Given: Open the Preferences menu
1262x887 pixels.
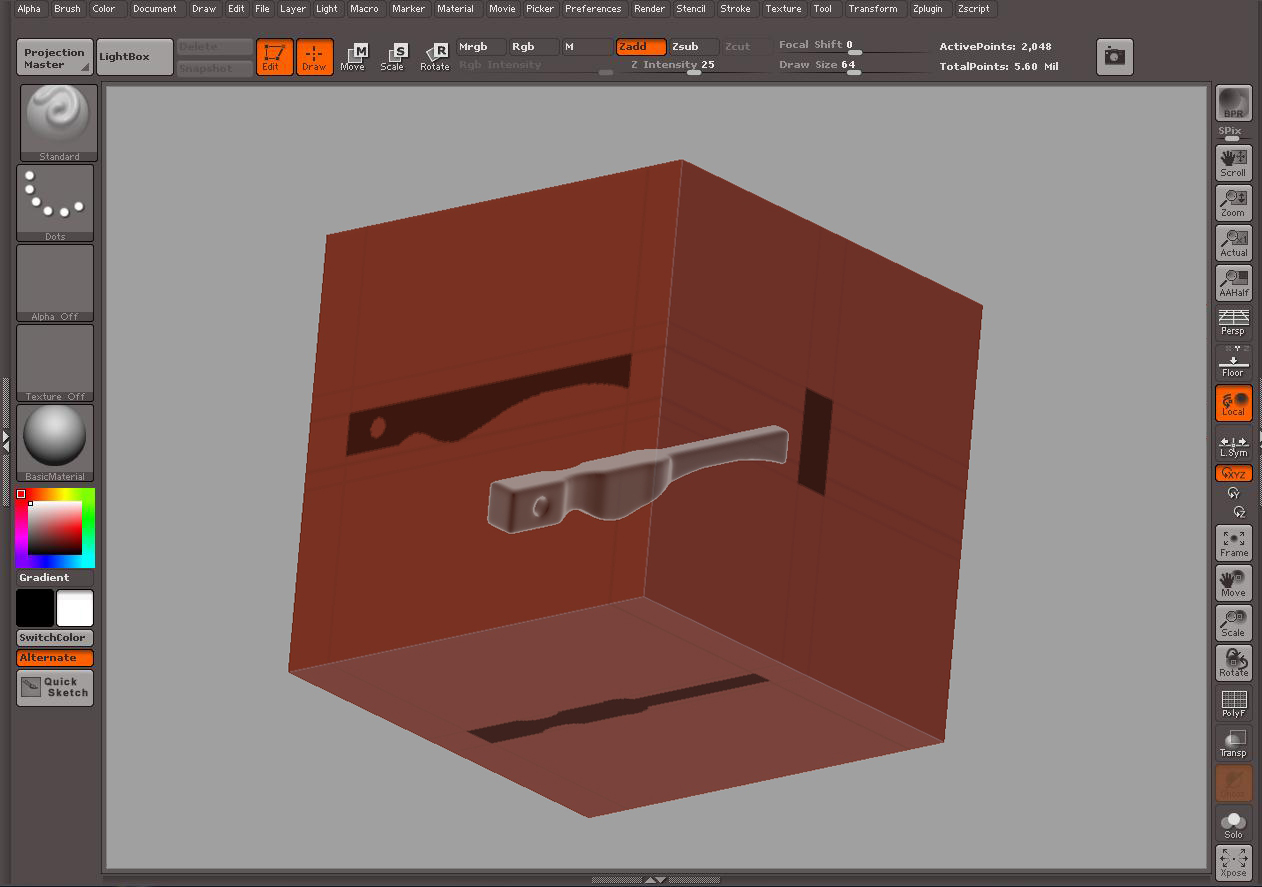Looking at the screenshot, I should pyautogui.click(x=592, y=9).
